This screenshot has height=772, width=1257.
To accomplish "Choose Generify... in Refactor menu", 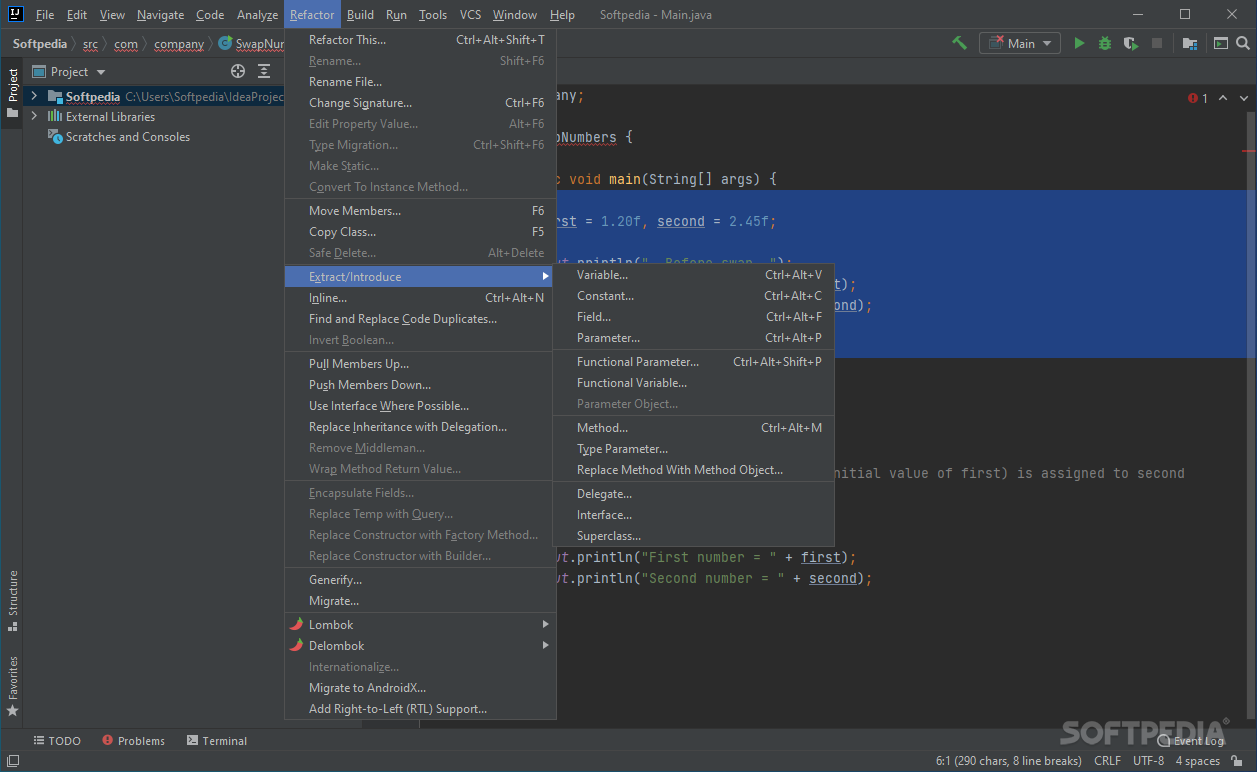I will click(x=420, y=580).
